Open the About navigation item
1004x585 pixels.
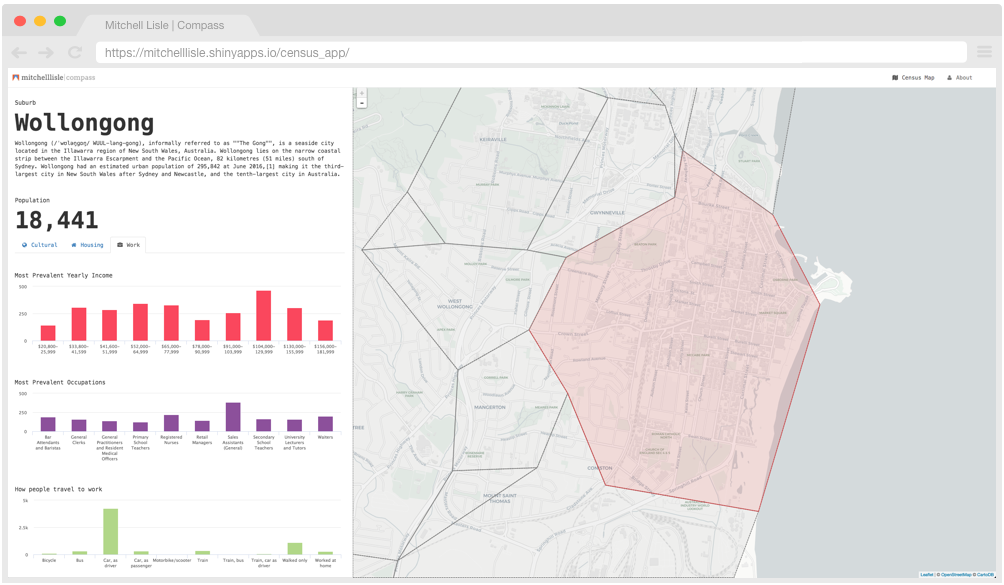pos(962,77)
